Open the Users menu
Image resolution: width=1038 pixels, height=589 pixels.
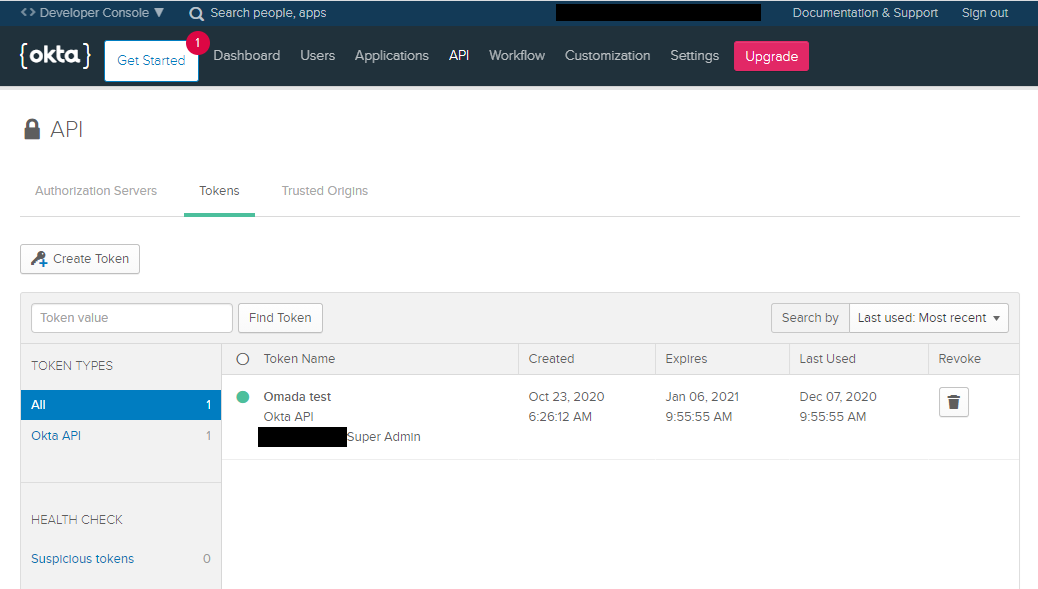click(x=317, y=56)
